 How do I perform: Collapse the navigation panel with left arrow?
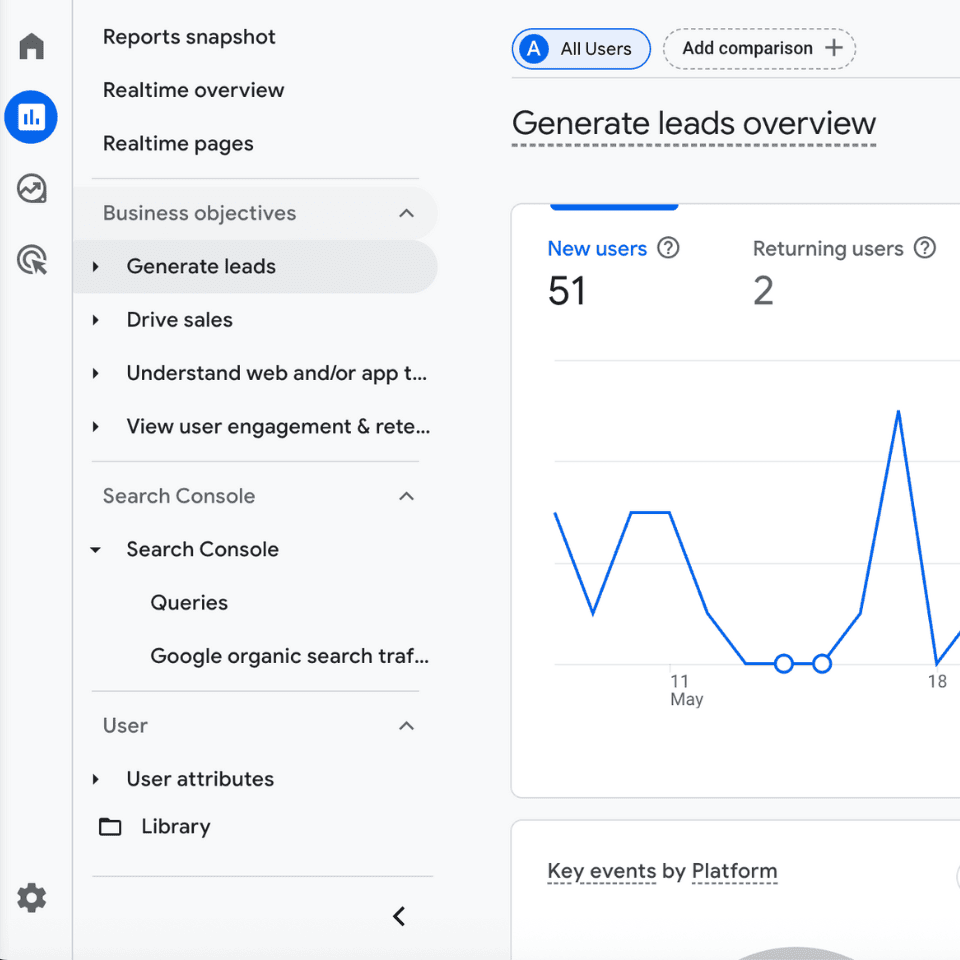coord(399,916)
